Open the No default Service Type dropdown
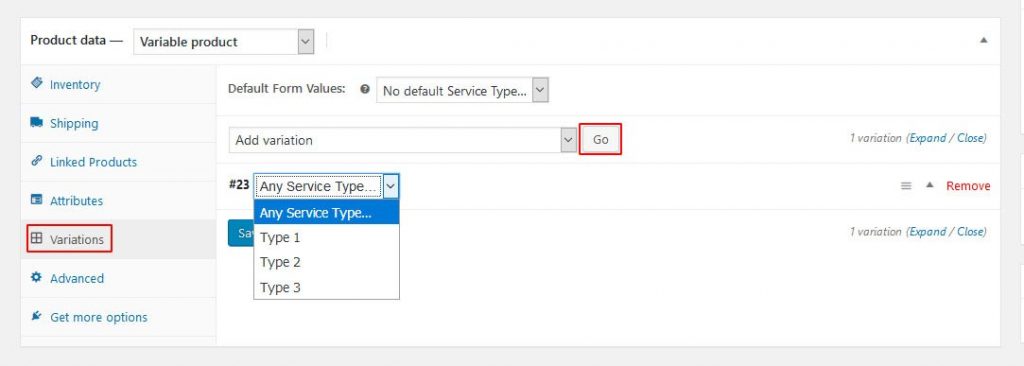Viewport: 1024px width, 366px height. (462, 91)
